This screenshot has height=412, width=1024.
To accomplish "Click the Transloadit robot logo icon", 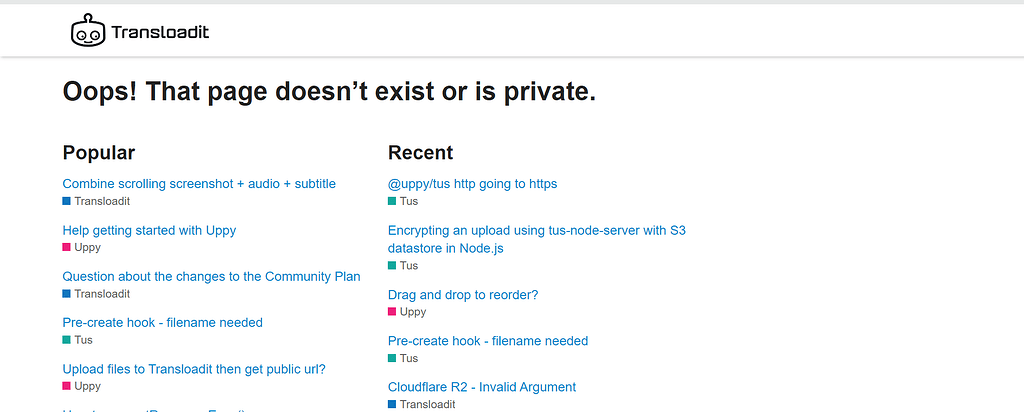I will (88, 32).
